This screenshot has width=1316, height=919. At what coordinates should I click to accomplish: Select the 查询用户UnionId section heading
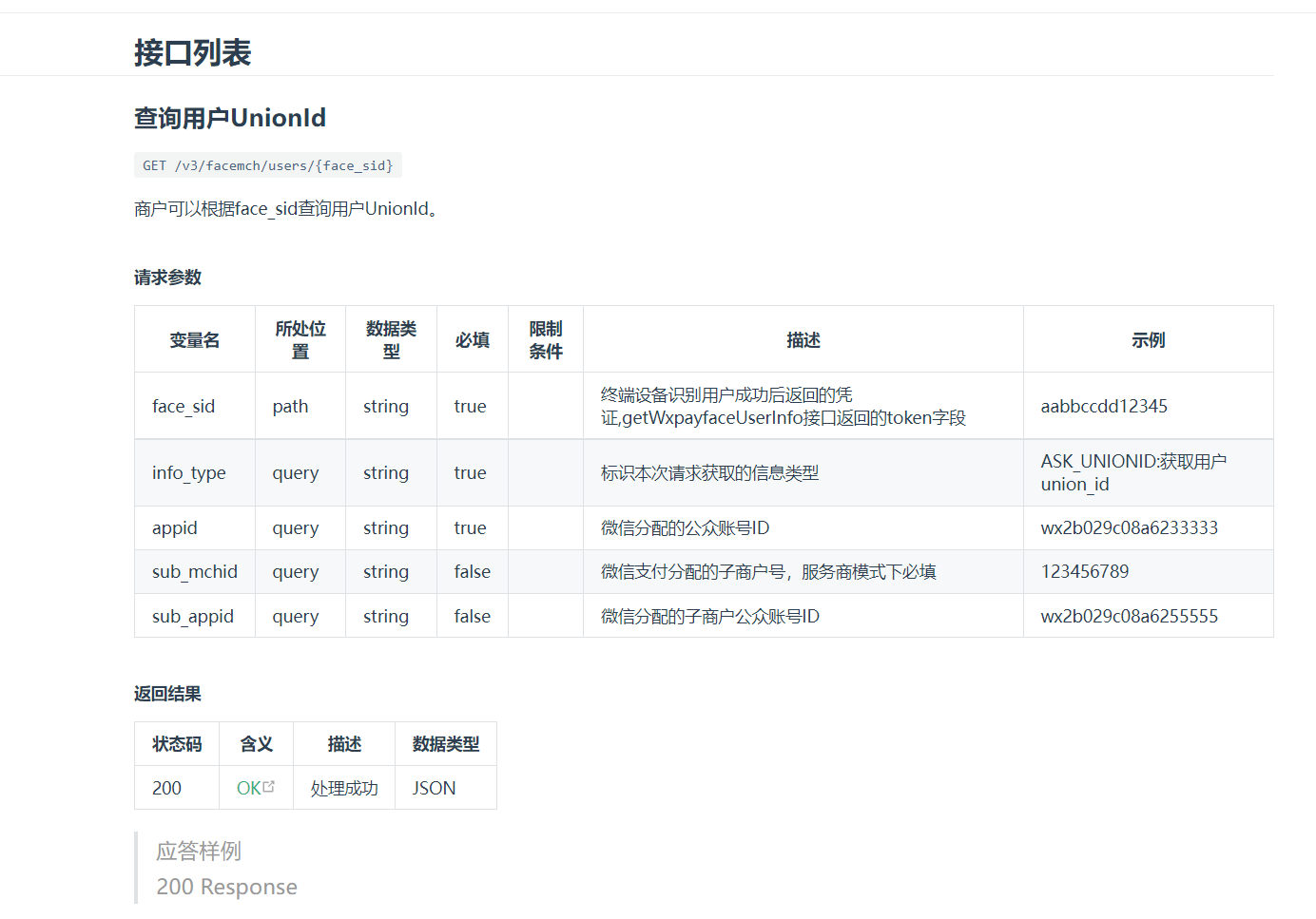[x=230, y=118]
